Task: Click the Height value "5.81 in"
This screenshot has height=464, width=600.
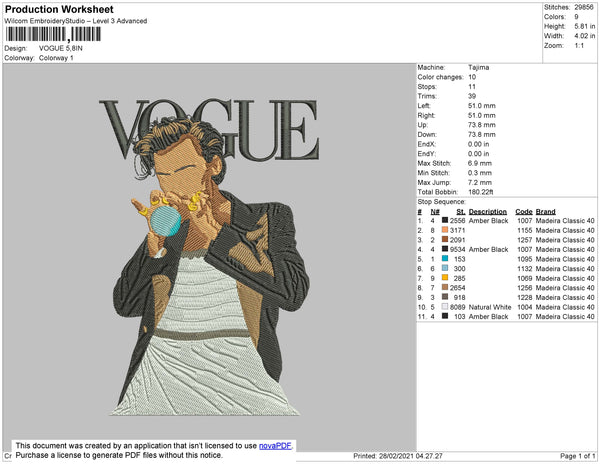Action: tap(584, 26)
